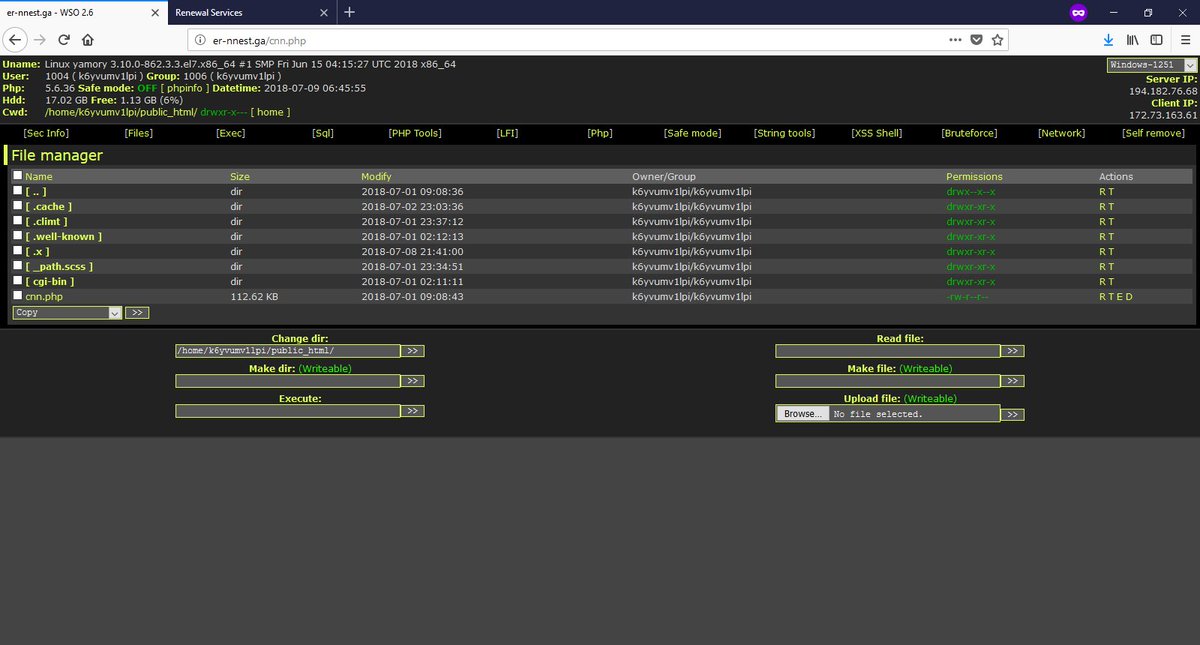Open the [ .well-known ] directory link
Viewport: 1200px width, 645px height.
pyautogui.click(x=64, y=237)
